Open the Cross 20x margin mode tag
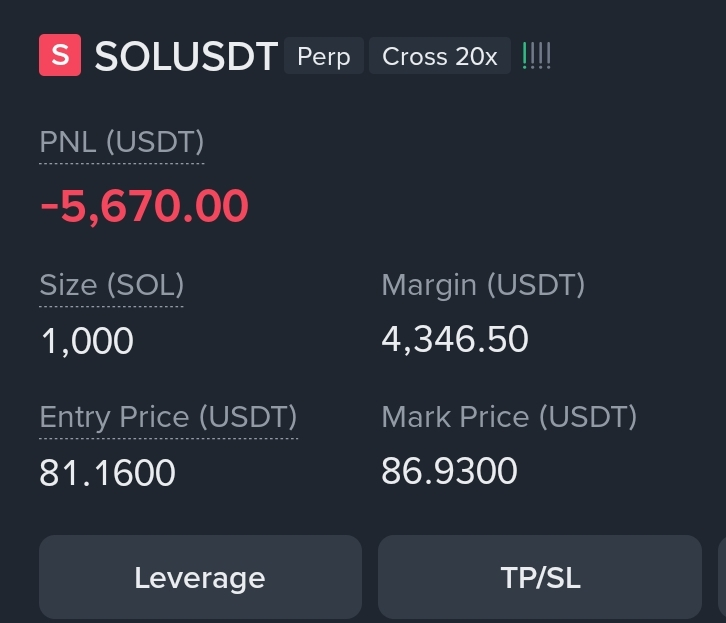726x623 pixels. tap(440, 56)
